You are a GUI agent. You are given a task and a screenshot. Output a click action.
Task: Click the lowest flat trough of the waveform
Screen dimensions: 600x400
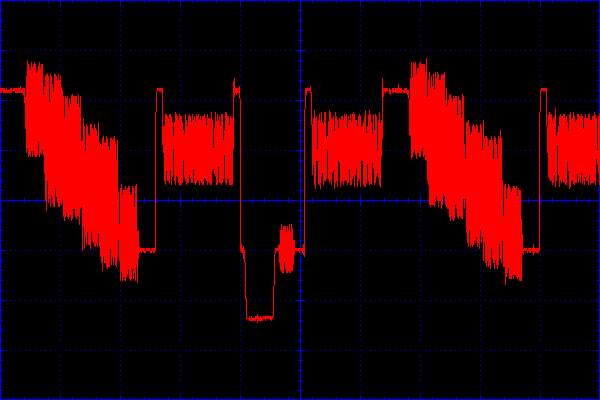[259, 318]
